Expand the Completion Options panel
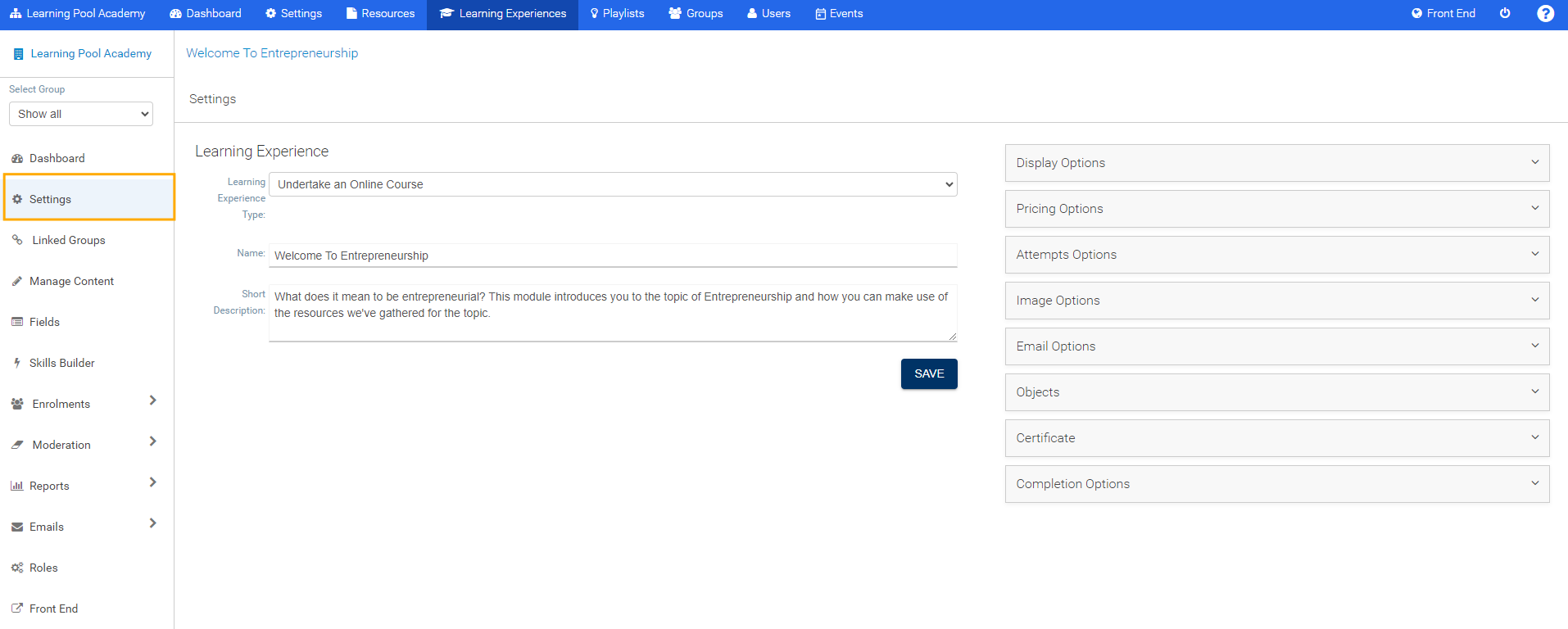Image resolution: width=1568 pixels, height=629 pixels. click(x=1276, y=484)
